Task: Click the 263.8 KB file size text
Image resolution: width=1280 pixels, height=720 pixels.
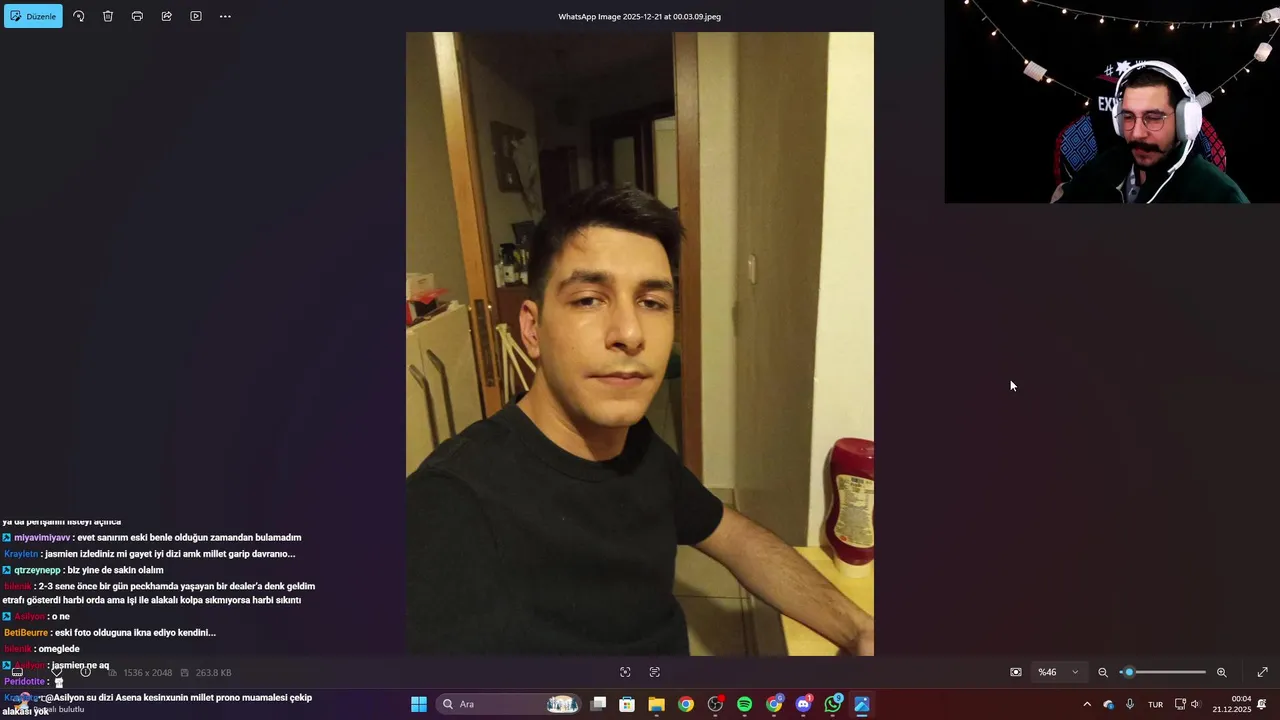Action: point(213,673)
